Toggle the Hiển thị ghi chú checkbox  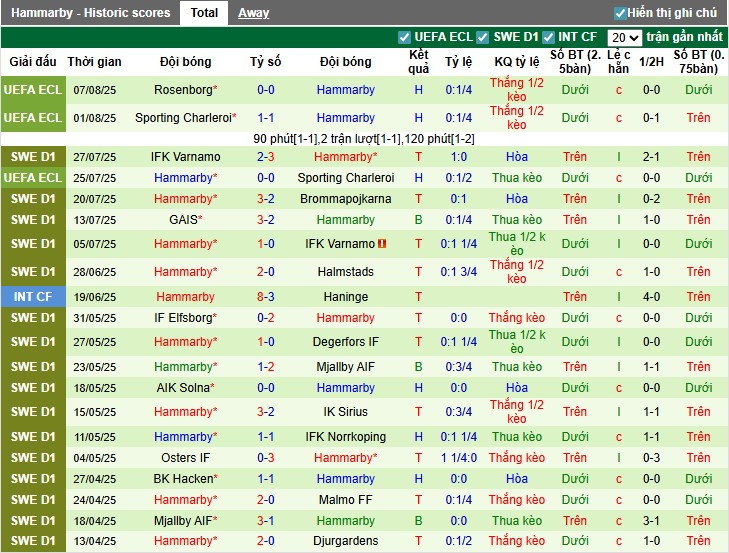pos(620,13)
